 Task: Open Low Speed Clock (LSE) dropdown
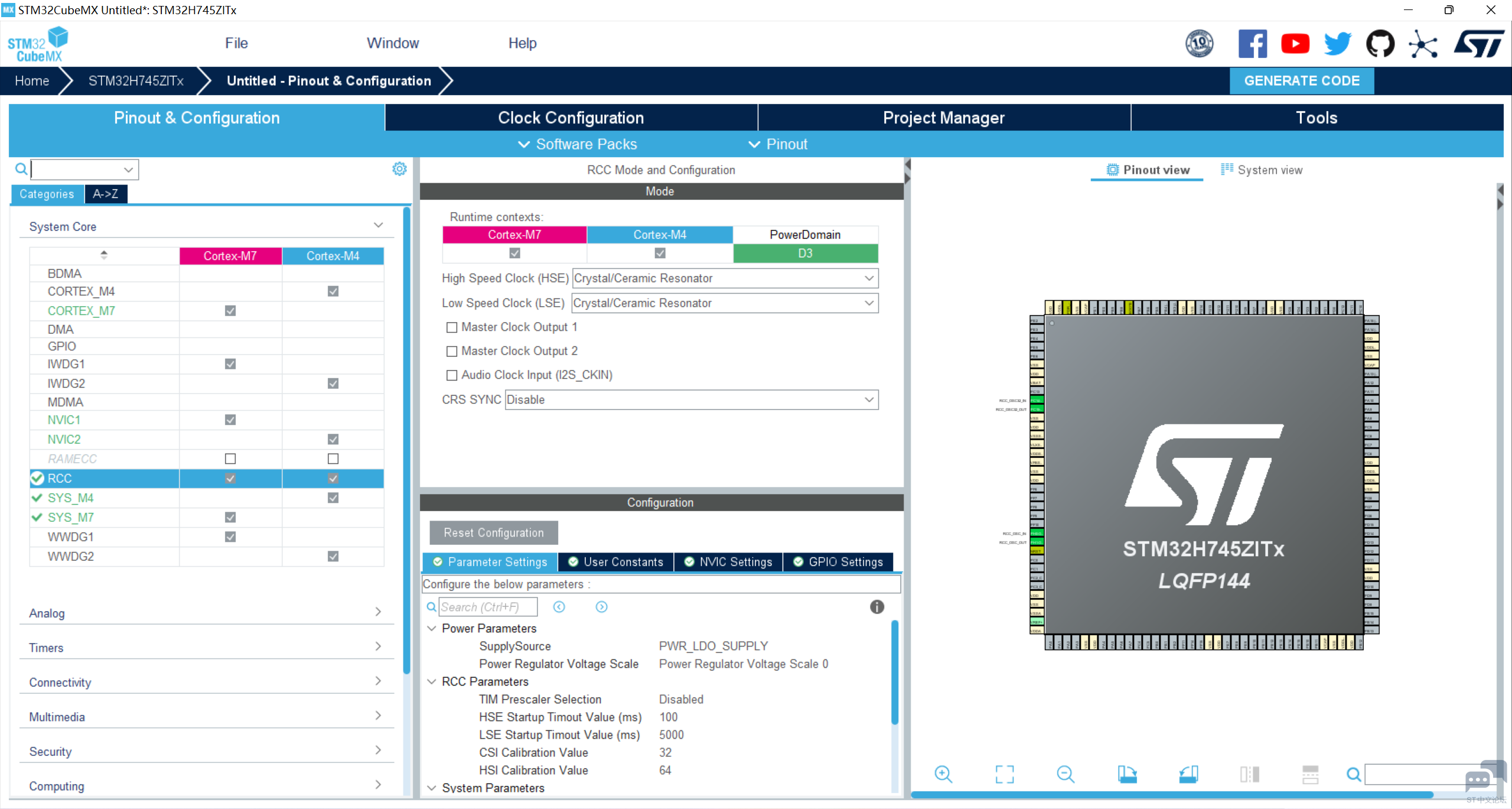click(725, 303)
